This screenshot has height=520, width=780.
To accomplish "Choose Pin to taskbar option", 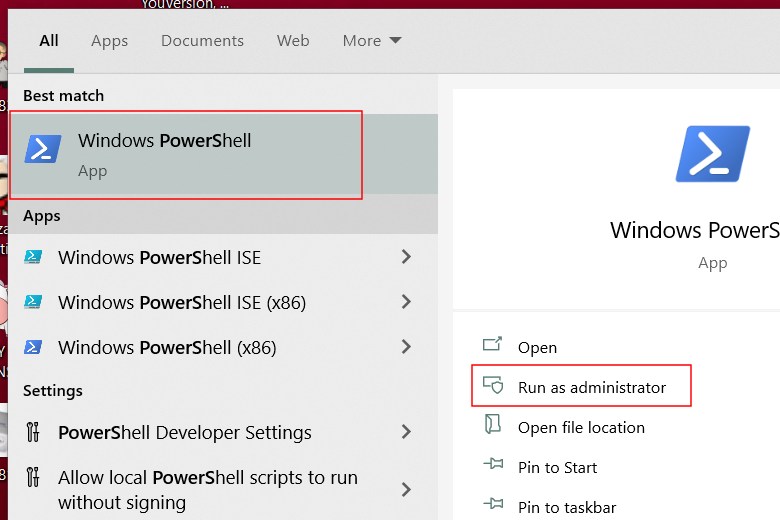I will 566,507.
